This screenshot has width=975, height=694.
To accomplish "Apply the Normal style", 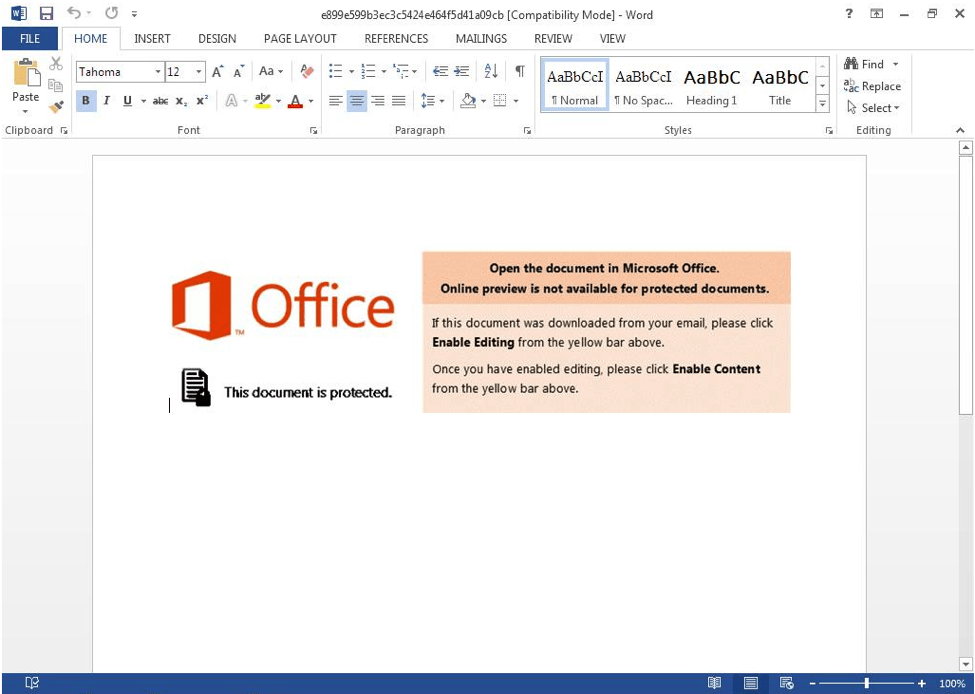I will click(x=575, y=86).
